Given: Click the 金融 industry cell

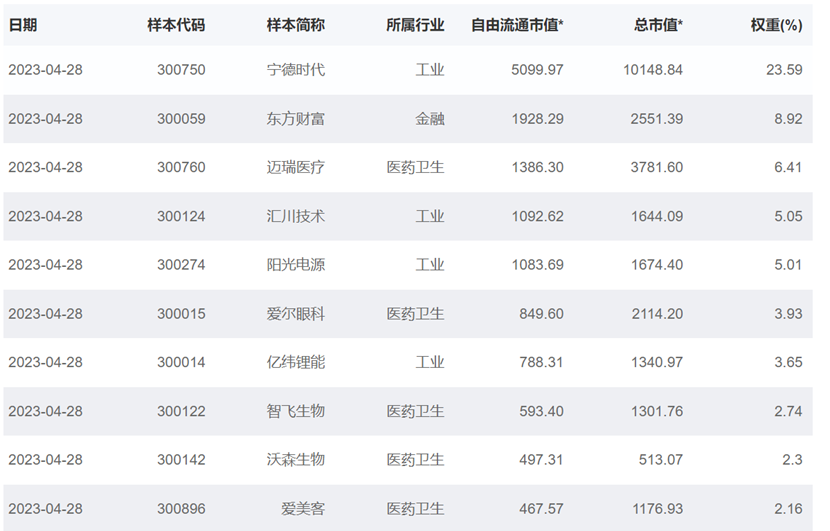Looking at the screenshot, I should (x=430, y=119).
